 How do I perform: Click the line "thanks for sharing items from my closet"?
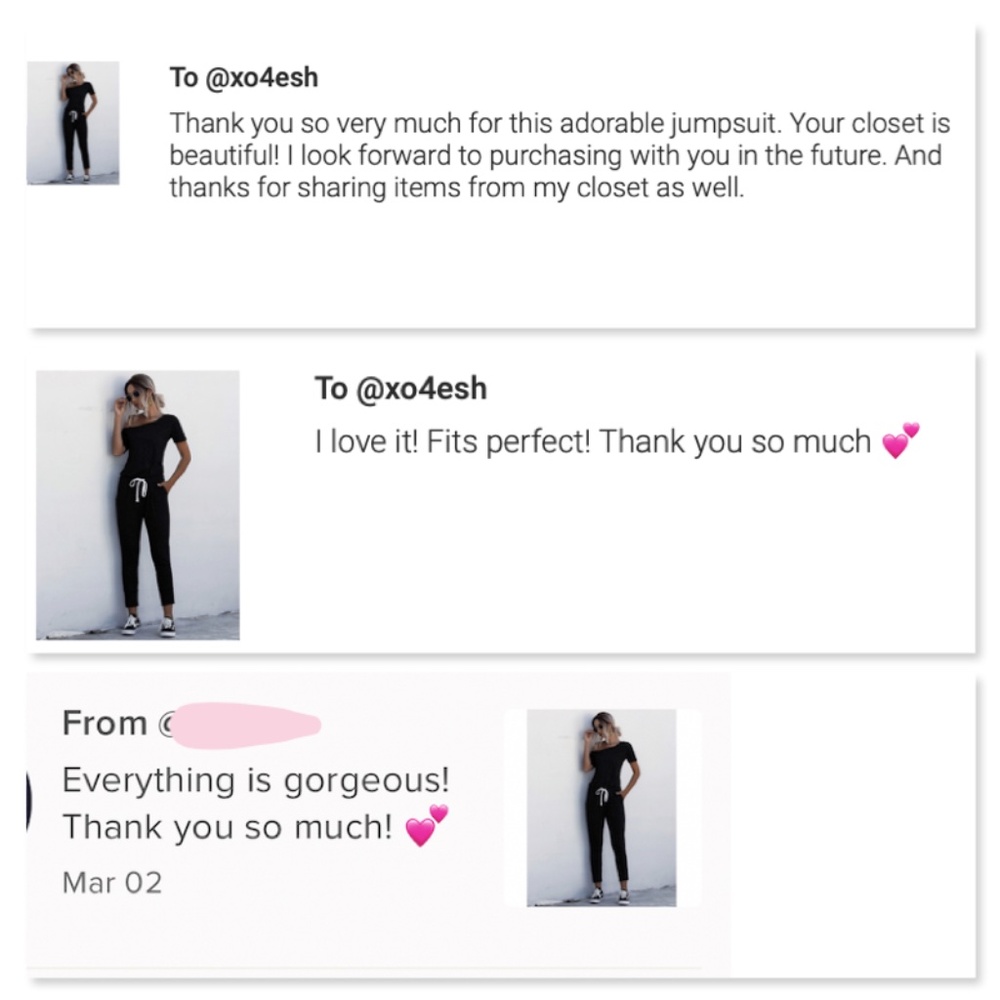point(457,187)
